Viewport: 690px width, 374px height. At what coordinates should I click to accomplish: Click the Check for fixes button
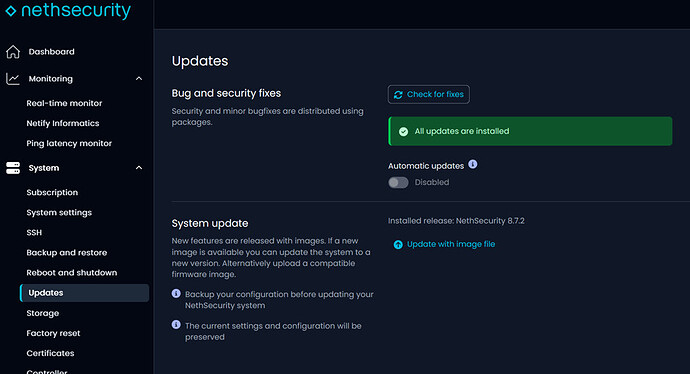[429, 95]
